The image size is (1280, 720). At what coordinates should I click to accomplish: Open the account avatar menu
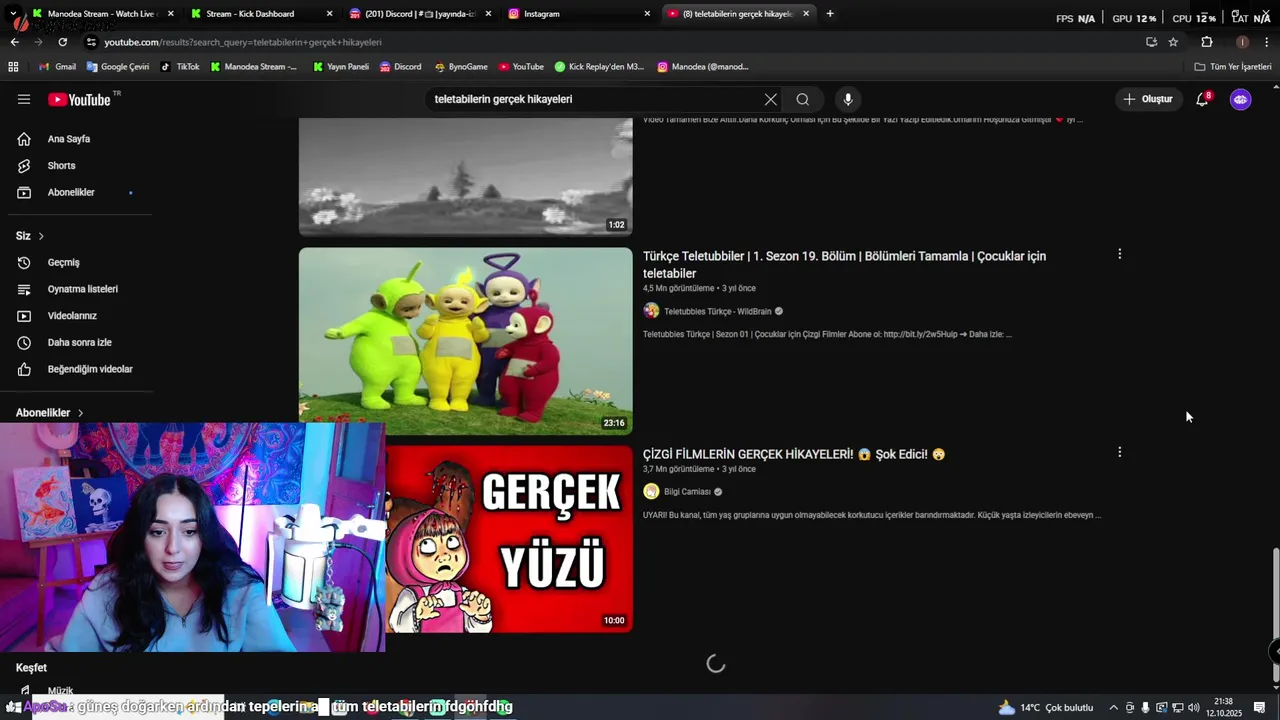pyautogui.click(x=1240, y=99)
